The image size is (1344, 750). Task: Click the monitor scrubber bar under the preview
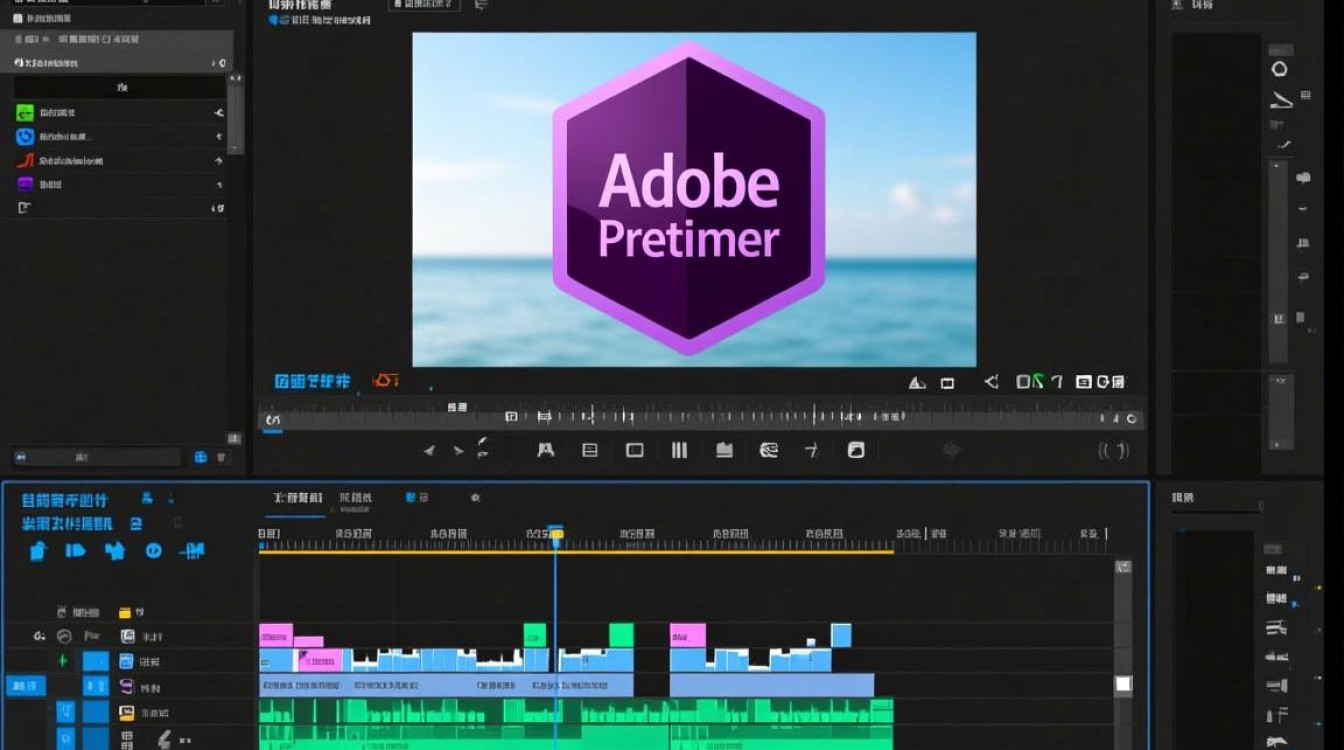[700, 418]
